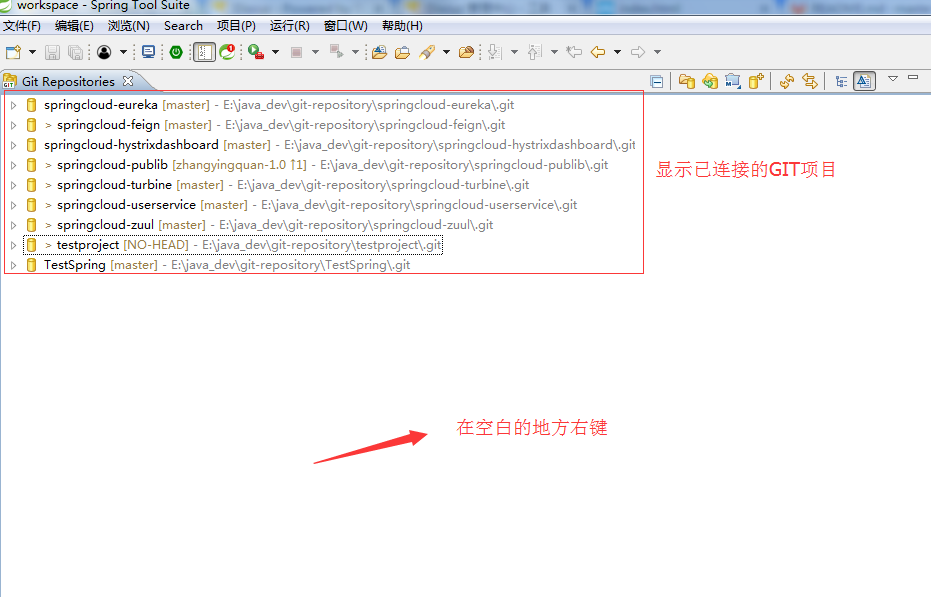Click Create New Git Repository plus icon

pyautogui.click(x=756, y=81)
